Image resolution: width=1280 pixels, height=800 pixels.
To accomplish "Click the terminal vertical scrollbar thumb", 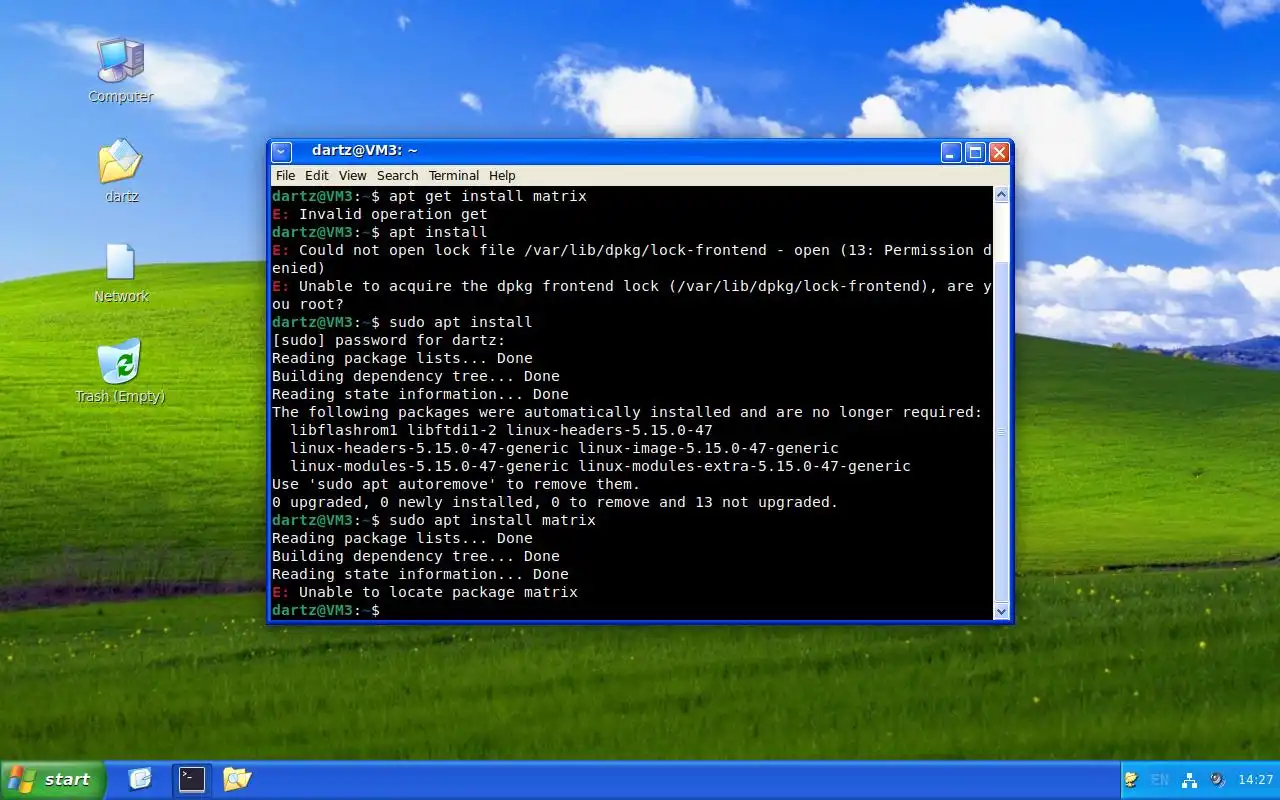I will pos(1001,432).
